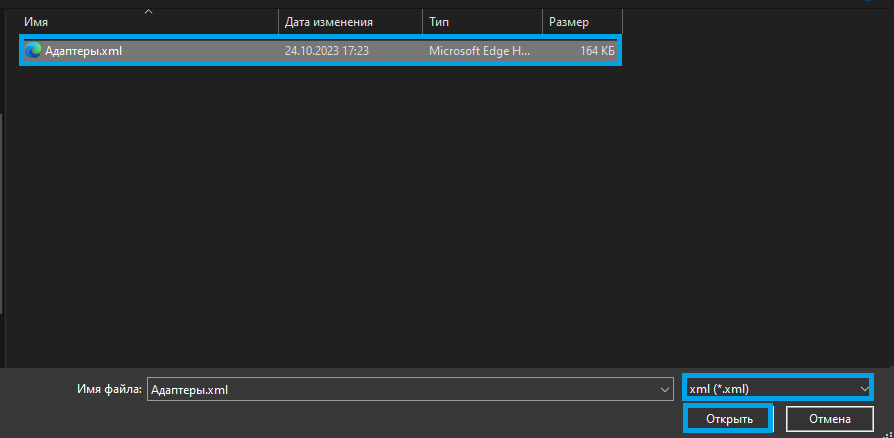Viewport: 894px width, 438px height.
Task: Sort by the Дата изменения column header
Action: coord(351,22)
